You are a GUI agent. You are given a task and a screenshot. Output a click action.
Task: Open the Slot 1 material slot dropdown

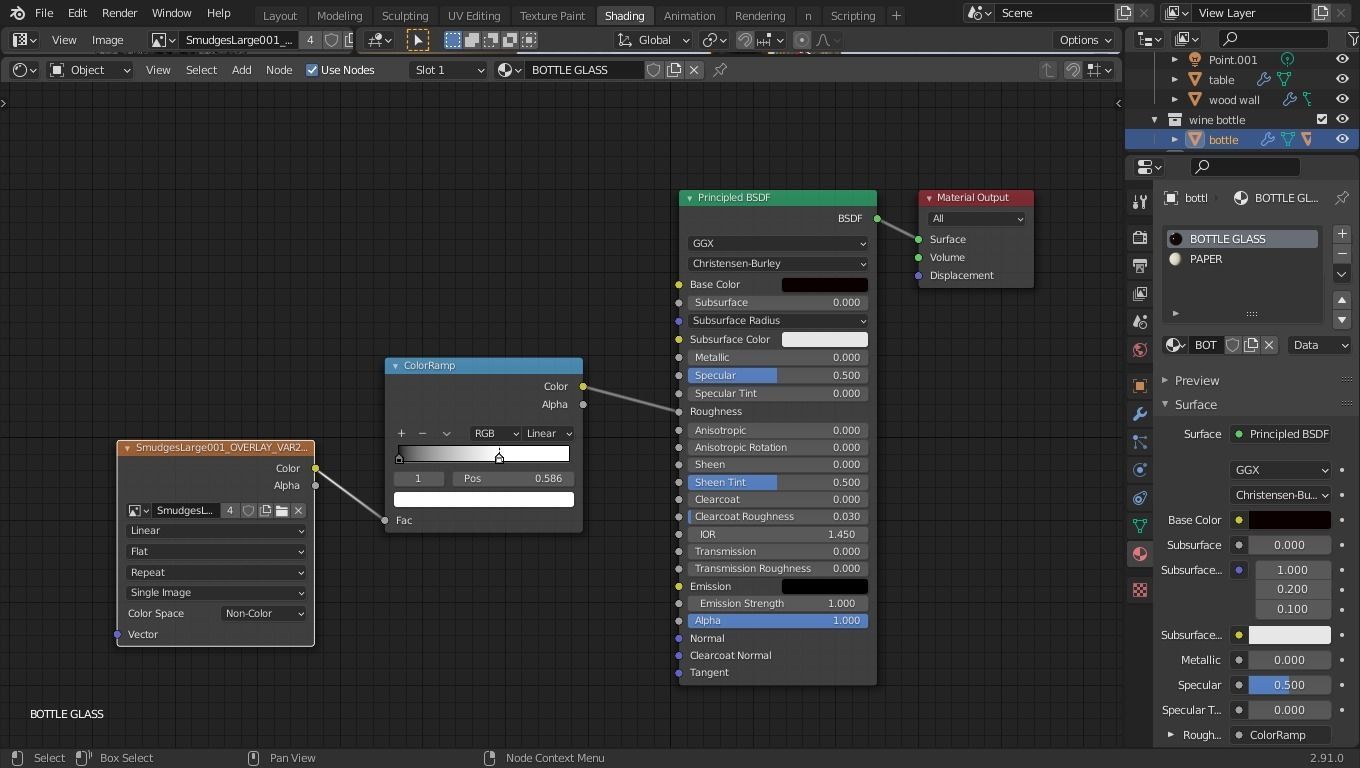[449, 70]
